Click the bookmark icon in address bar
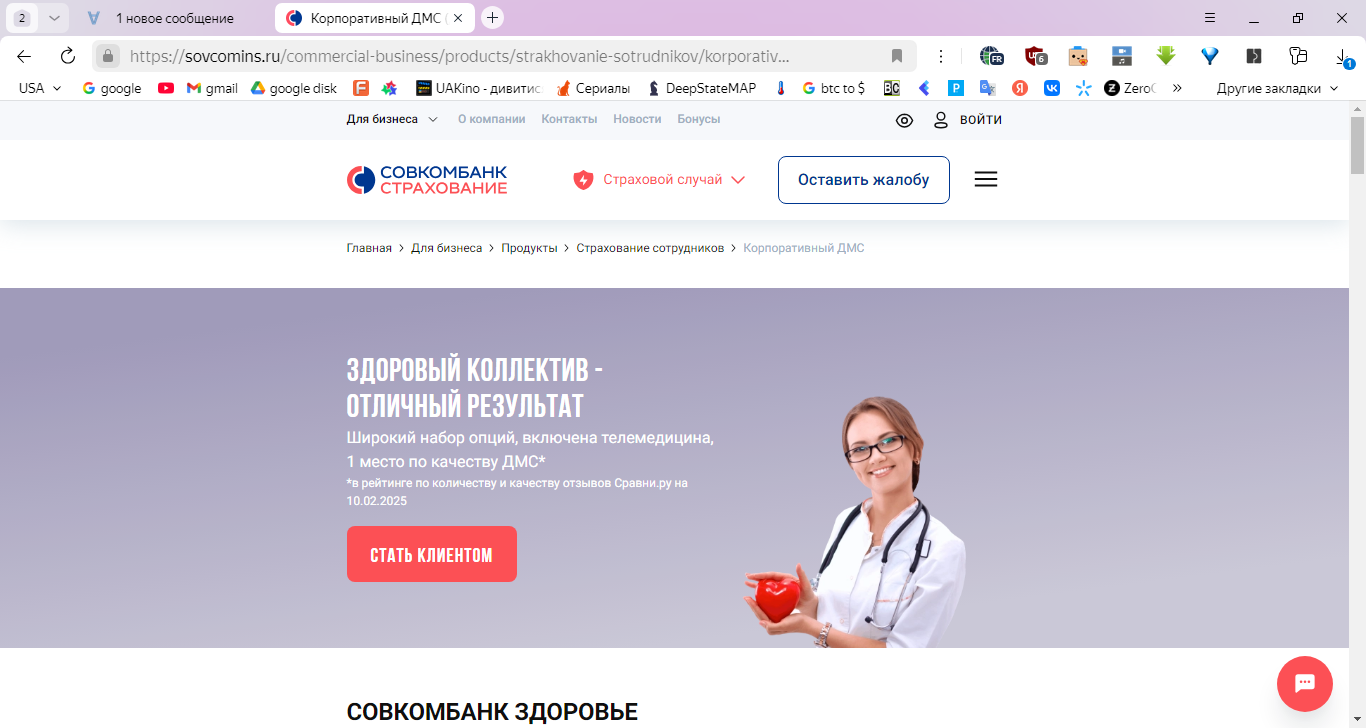This screenshot has height=728, width=1366. click(897, 56)
